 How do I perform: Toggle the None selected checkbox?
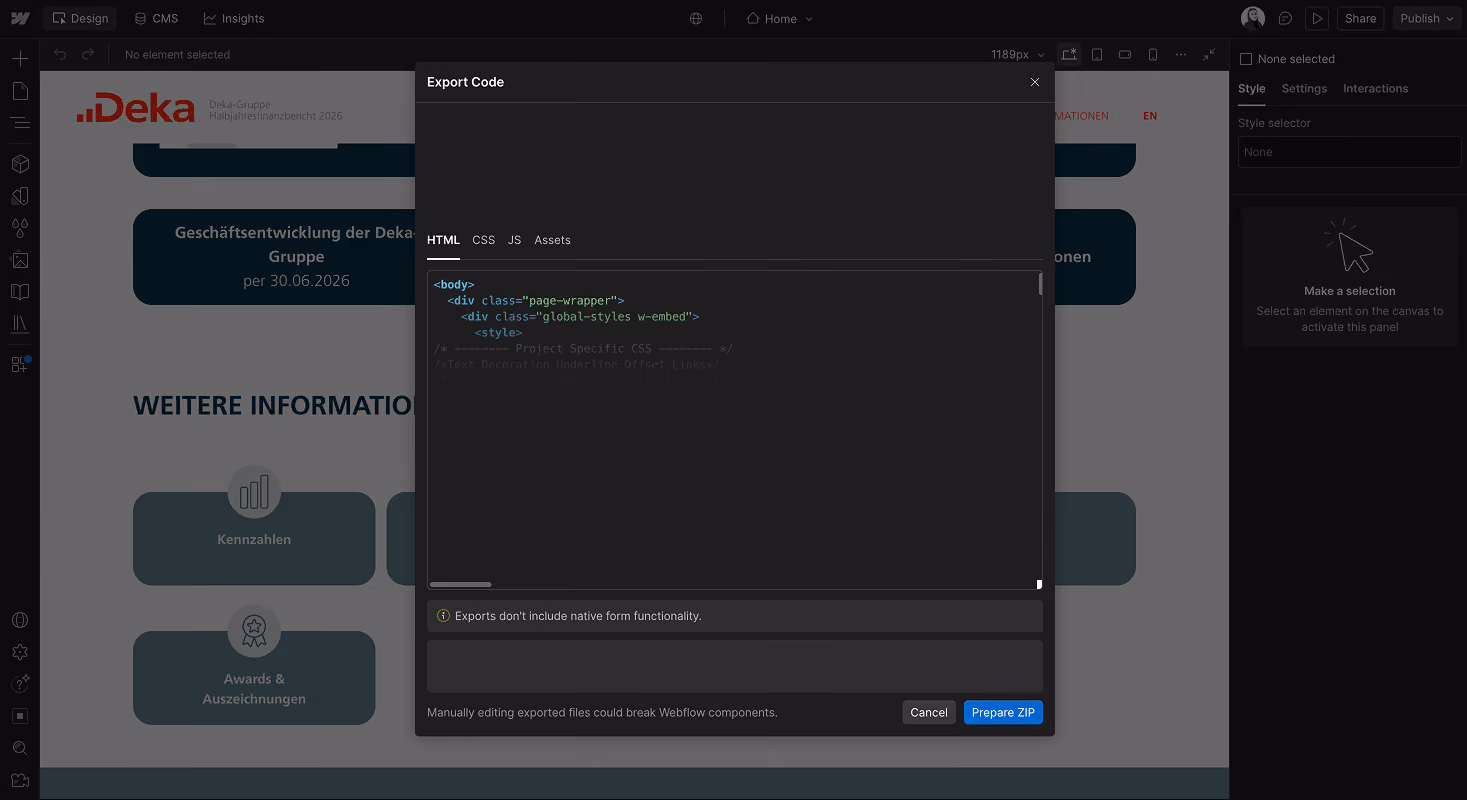[1246, 59]
